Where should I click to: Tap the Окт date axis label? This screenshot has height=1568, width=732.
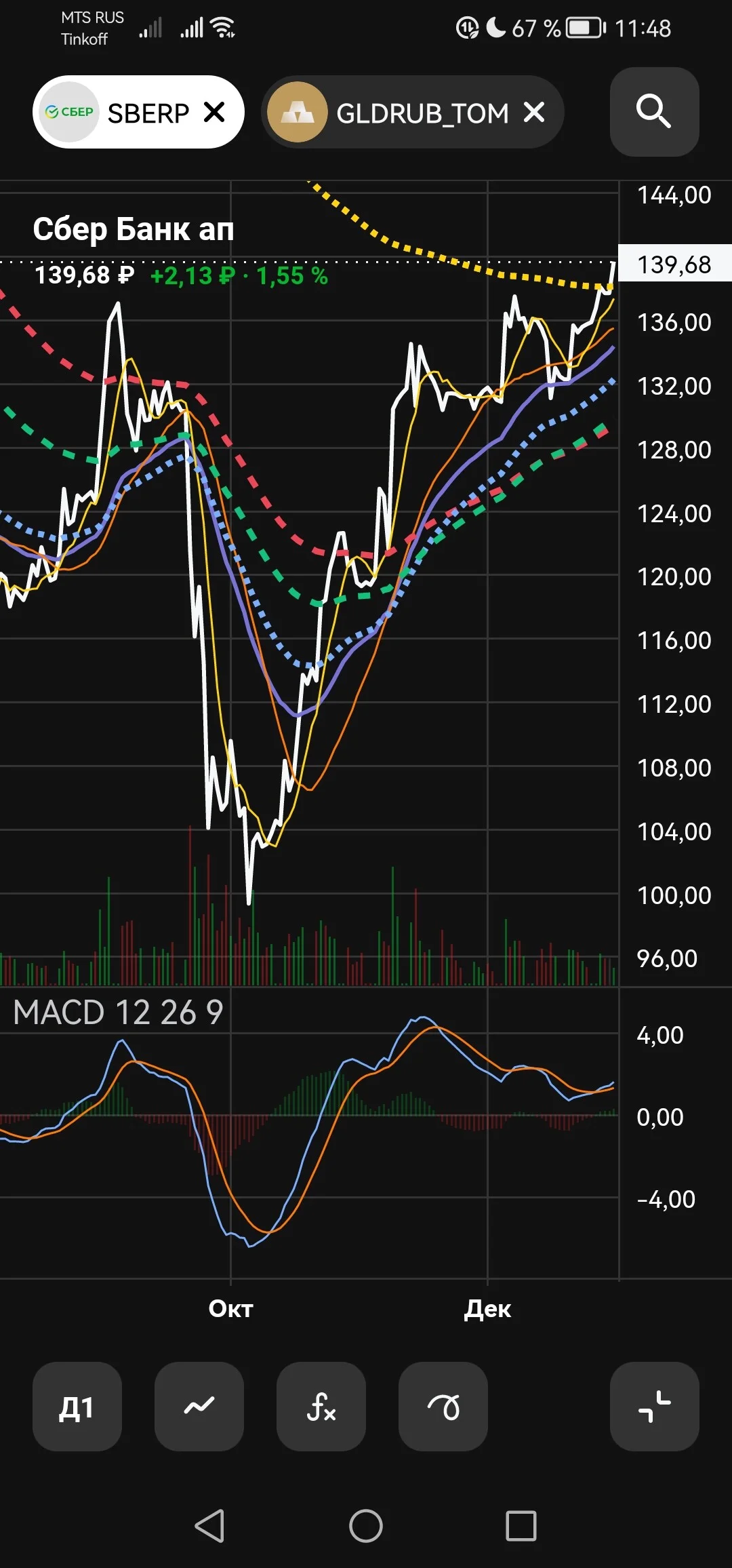click(x=230, y=1308)
